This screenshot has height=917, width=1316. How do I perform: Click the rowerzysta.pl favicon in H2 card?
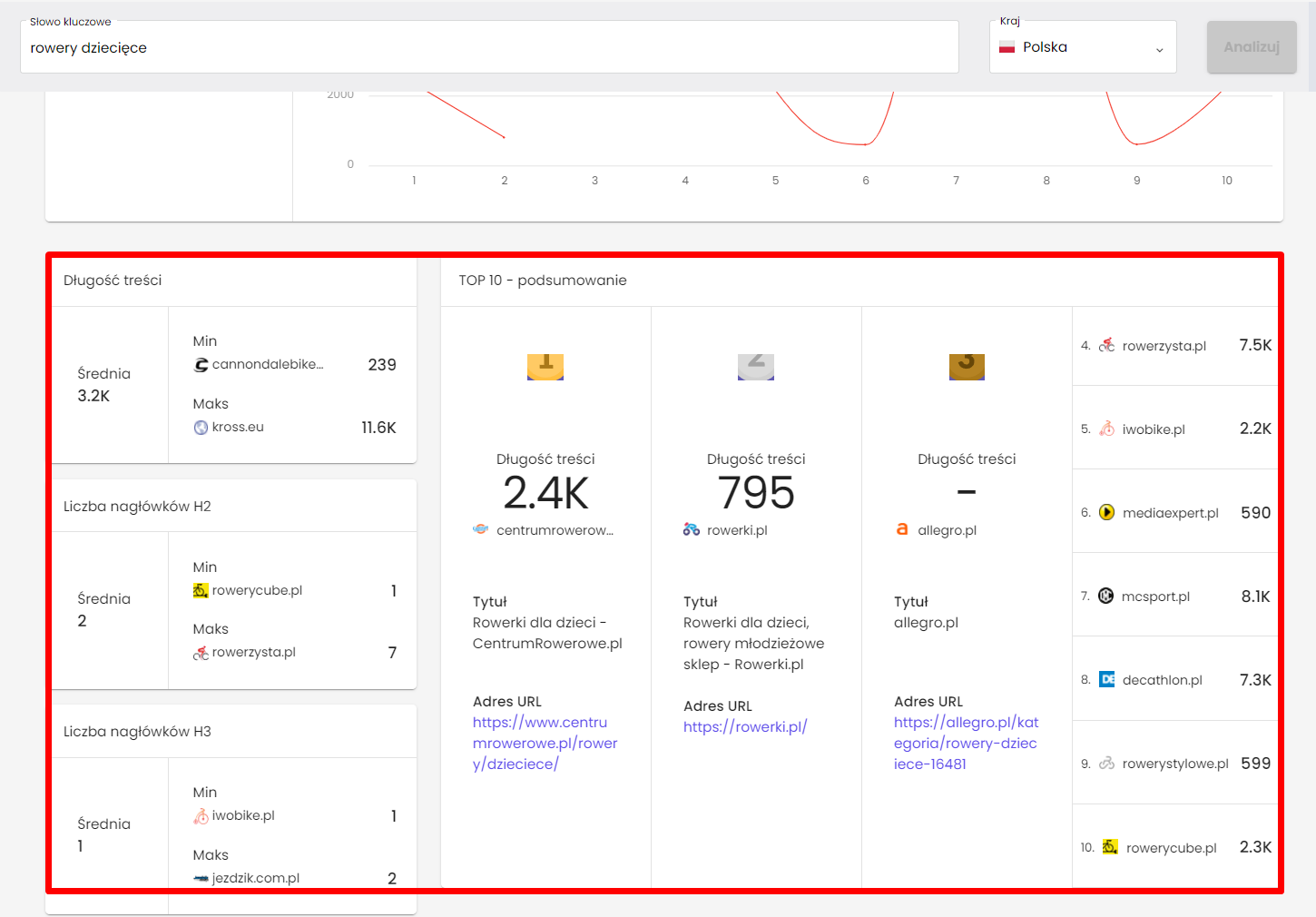pyautogui.click(x=201, y=653)
